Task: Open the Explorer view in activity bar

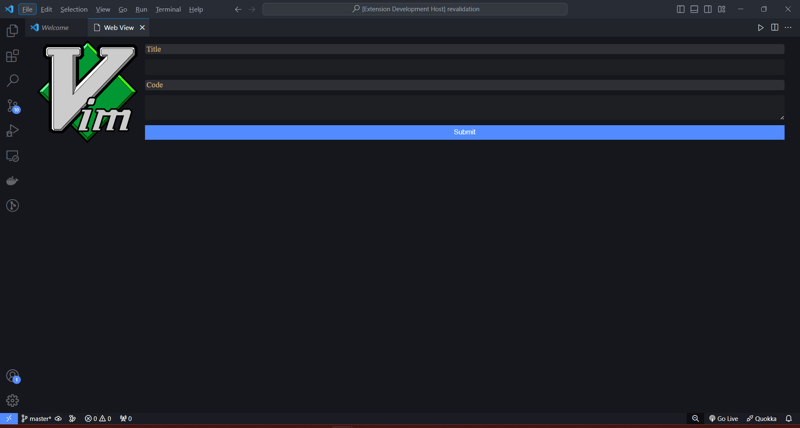Action: 12,31
